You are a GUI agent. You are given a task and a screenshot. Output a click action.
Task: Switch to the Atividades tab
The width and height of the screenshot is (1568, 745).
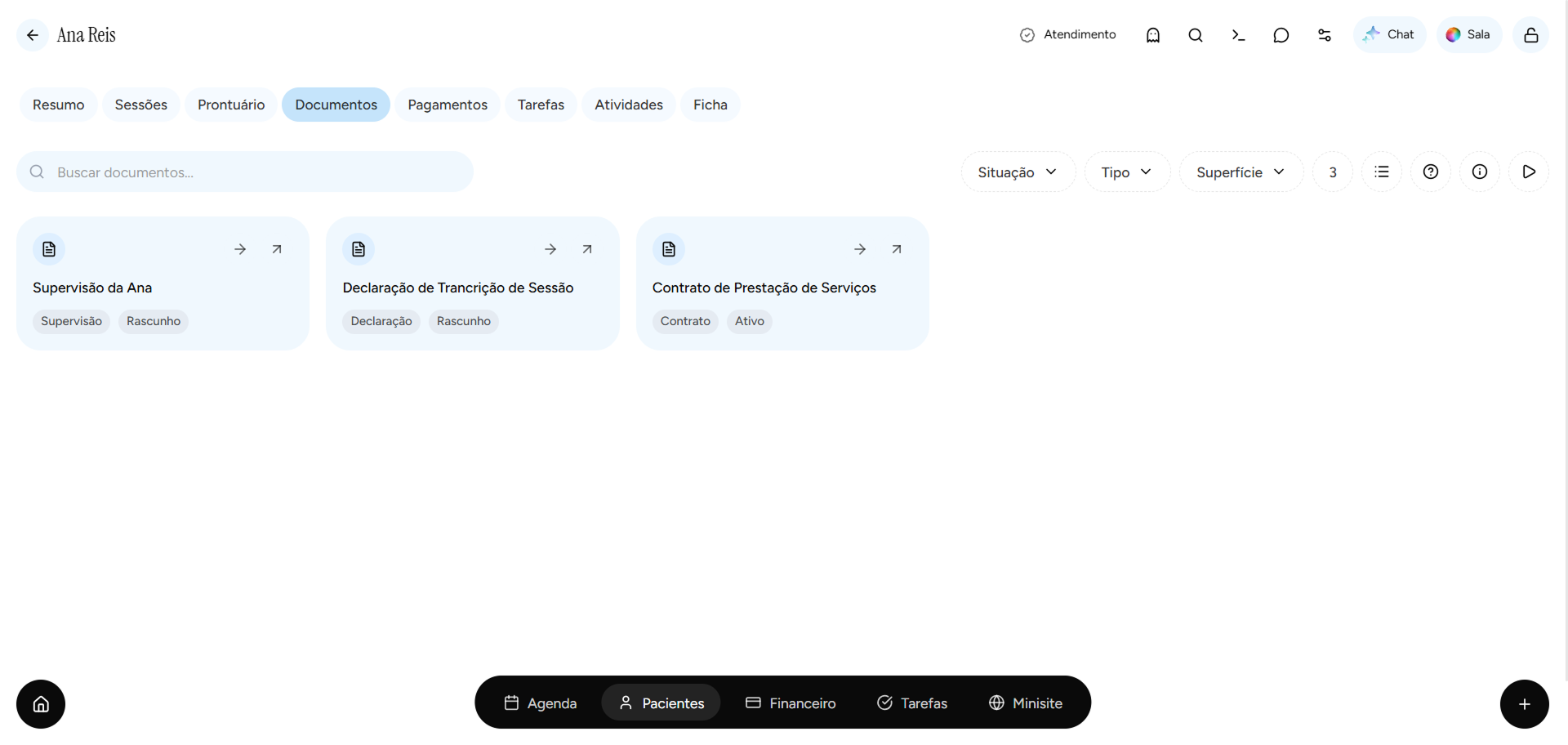tap(629, 105)
